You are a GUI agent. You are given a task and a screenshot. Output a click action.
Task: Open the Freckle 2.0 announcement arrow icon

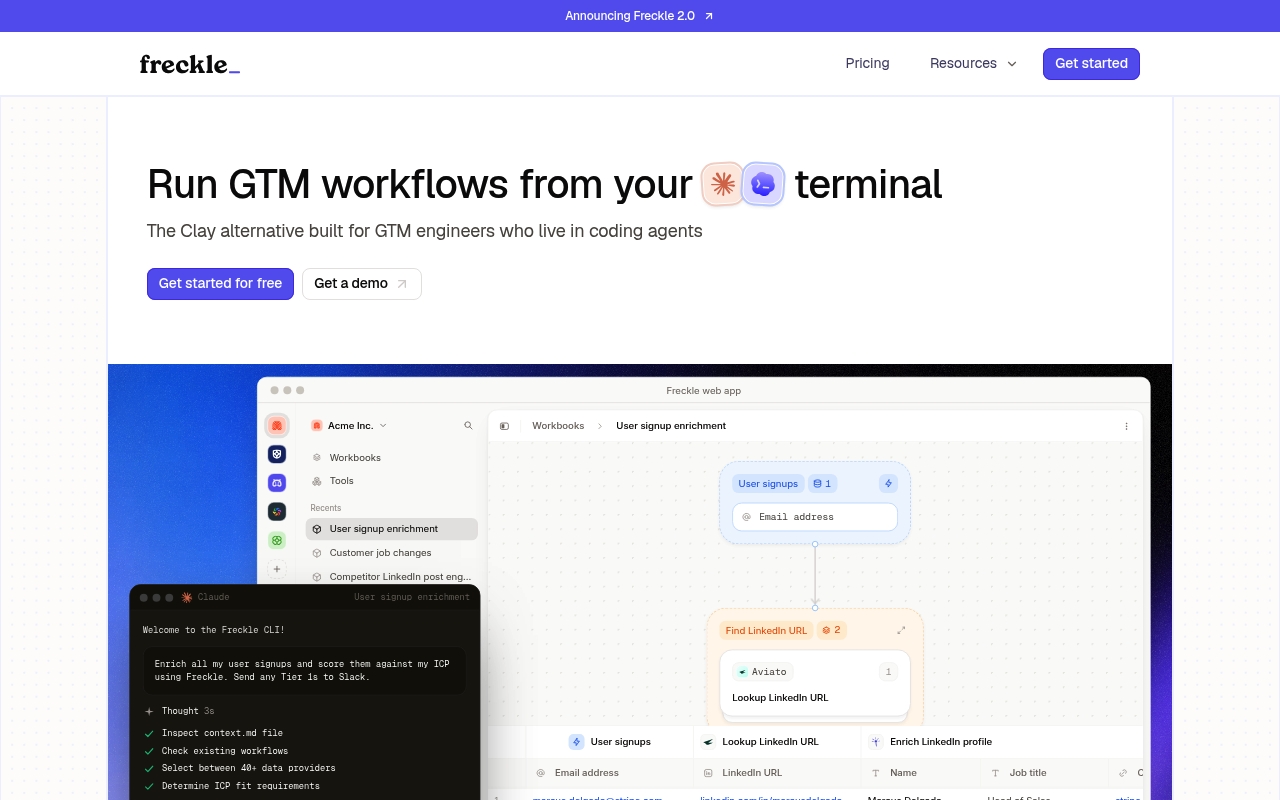pos(709,16)
